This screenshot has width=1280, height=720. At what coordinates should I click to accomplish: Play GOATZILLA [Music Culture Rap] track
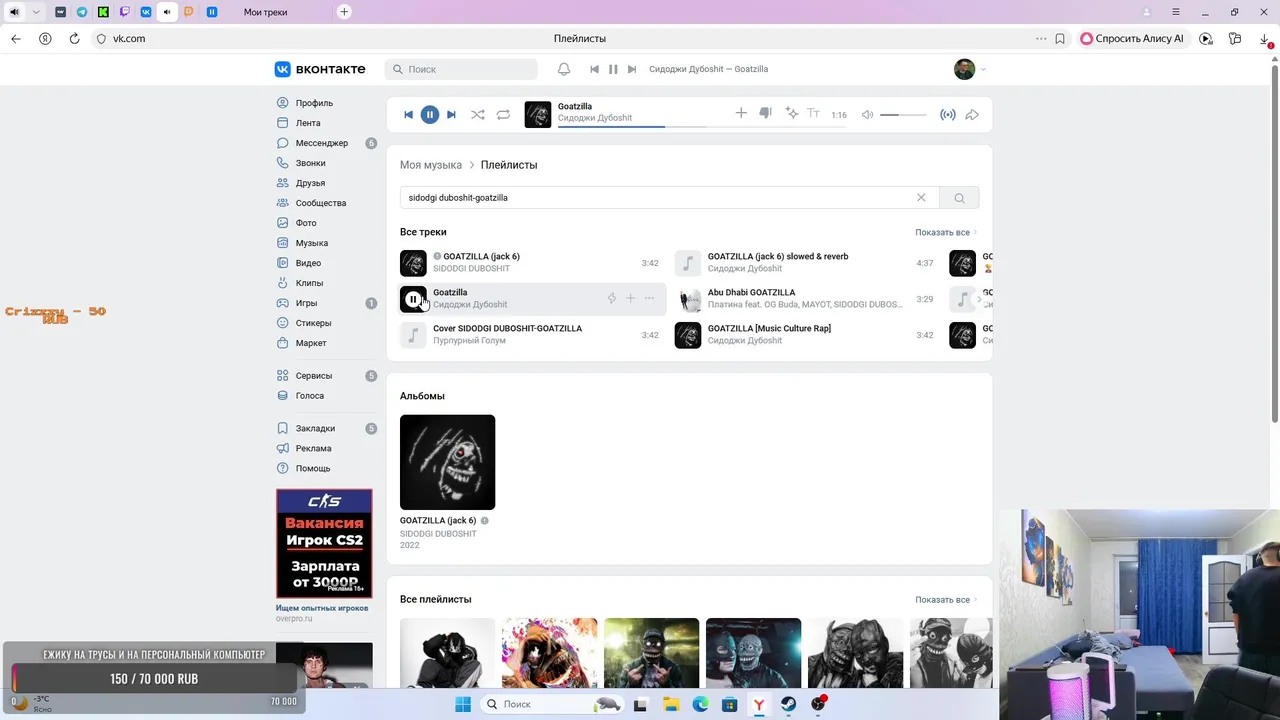(x=687, y=335)
